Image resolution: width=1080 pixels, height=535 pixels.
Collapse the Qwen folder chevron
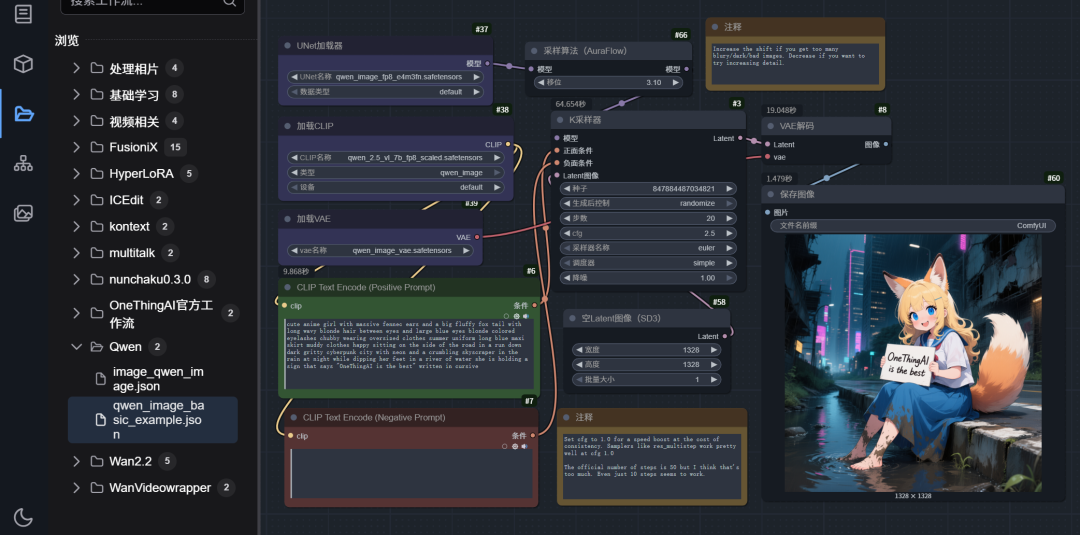click(x=76, y=347)
